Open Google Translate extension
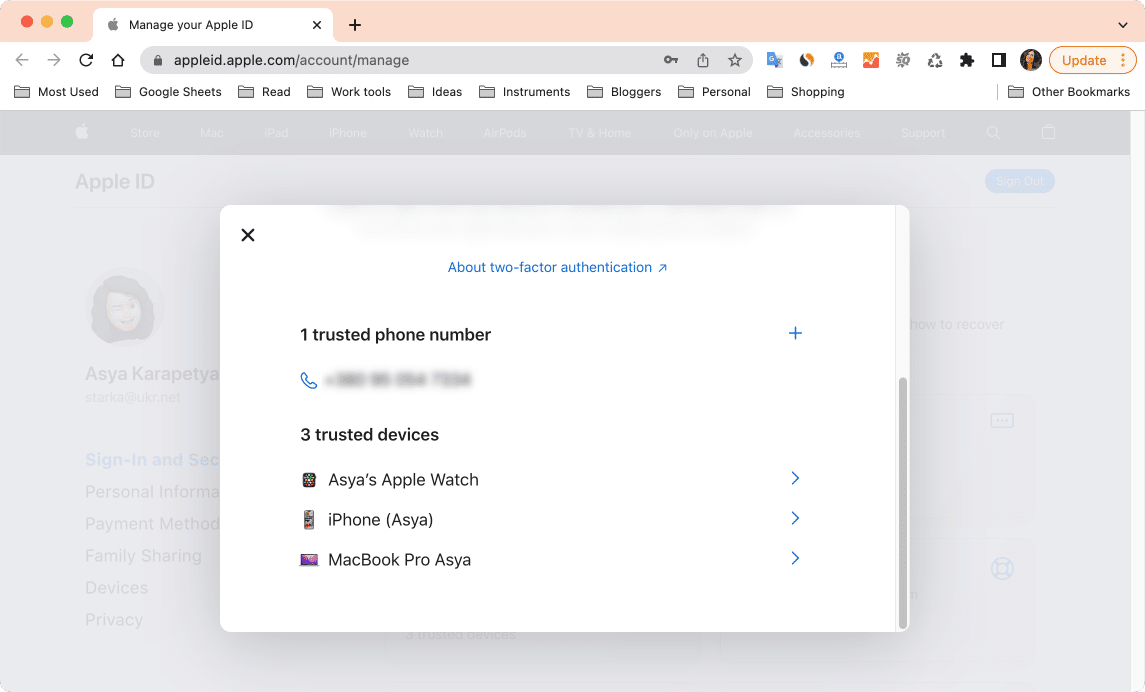This screenshot has width=1145, height=692. coord(774,60)
